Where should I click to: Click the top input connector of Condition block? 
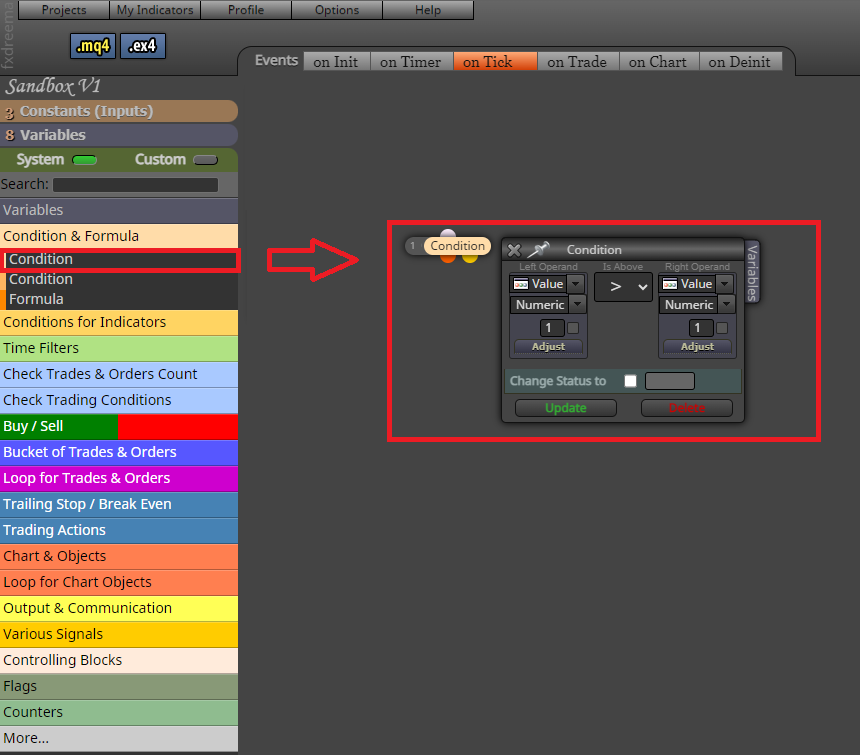click(x=448, y=234)
